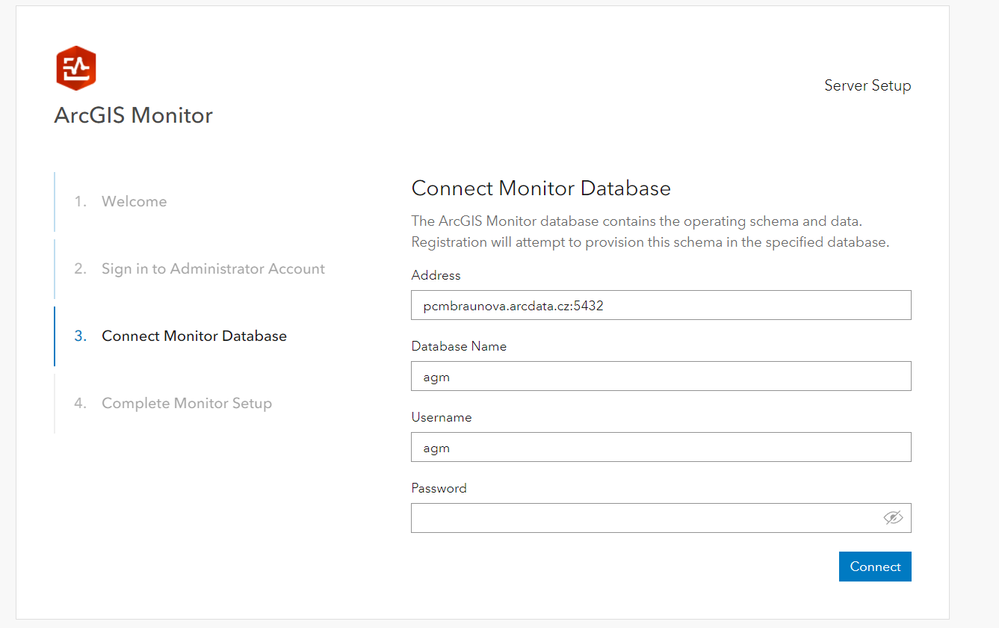
Task: Click the ArcGIS Monitor title text
Action: tap(133, 115)
